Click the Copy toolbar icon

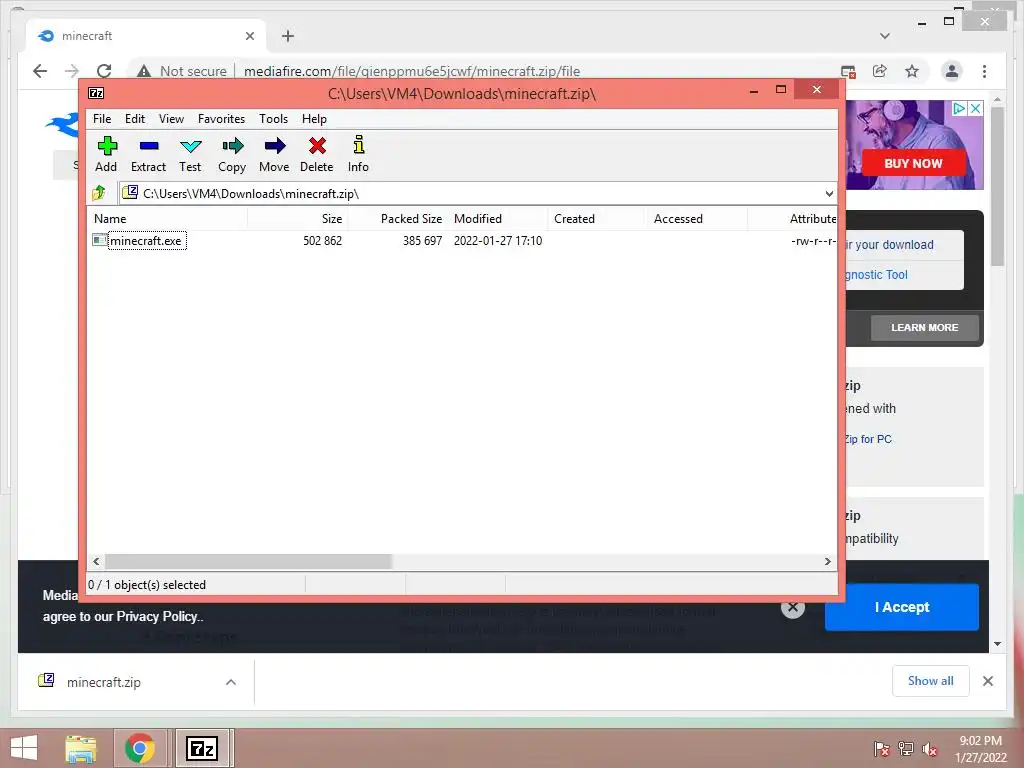coord(232,146)
